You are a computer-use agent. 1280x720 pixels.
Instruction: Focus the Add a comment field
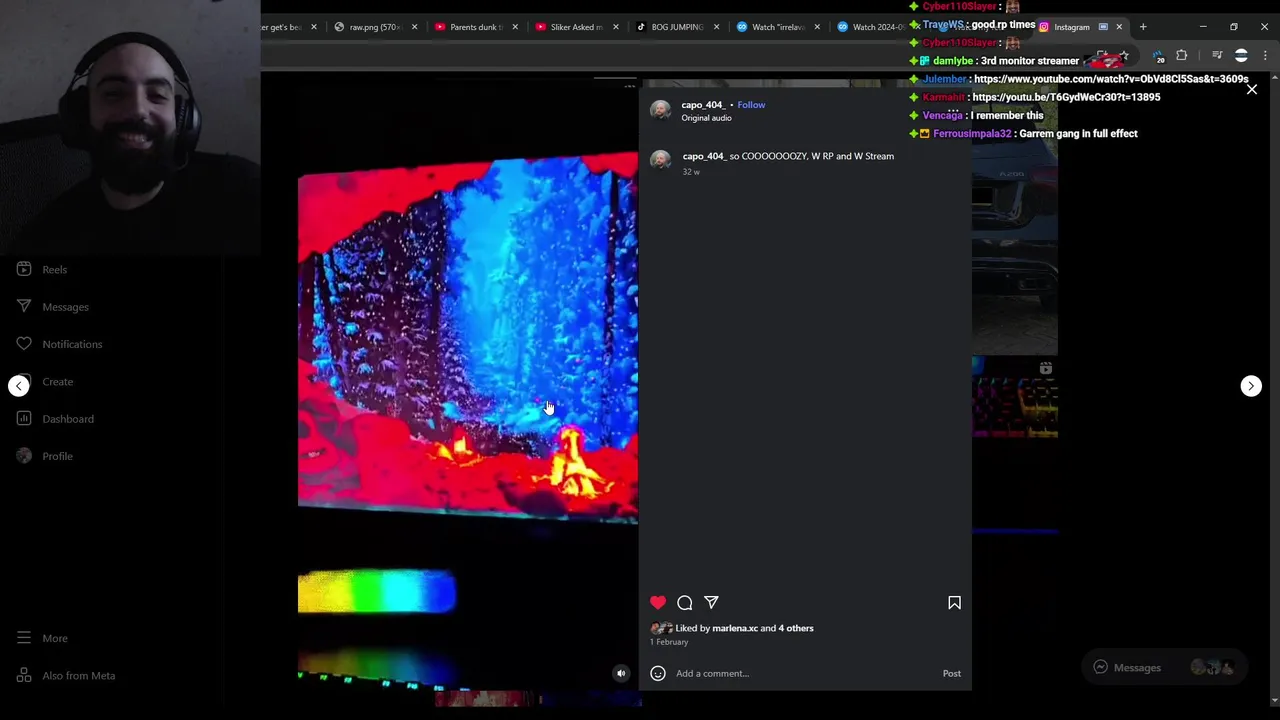click(805, 674)
